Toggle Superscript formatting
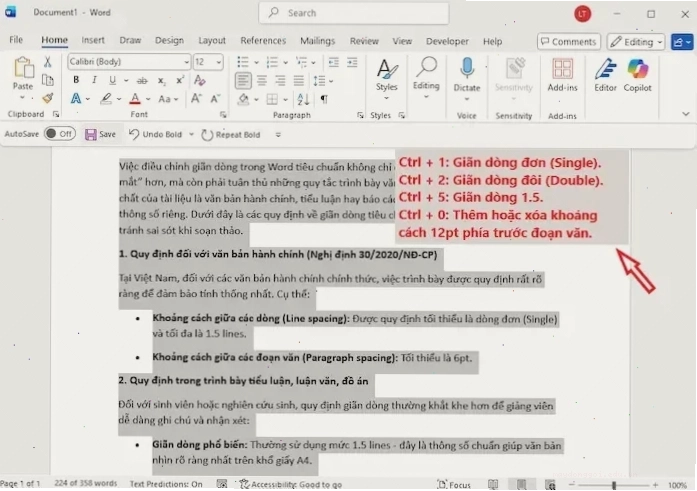Image resolution: width=697 pixels, height=491 pixels. [x=180, y=80]
